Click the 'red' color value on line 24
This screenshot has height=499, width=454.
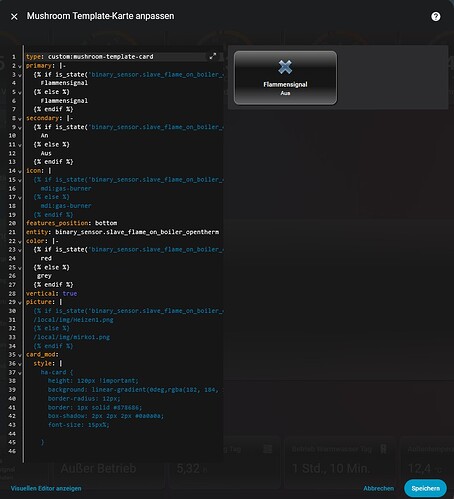[x=46, y=258]
